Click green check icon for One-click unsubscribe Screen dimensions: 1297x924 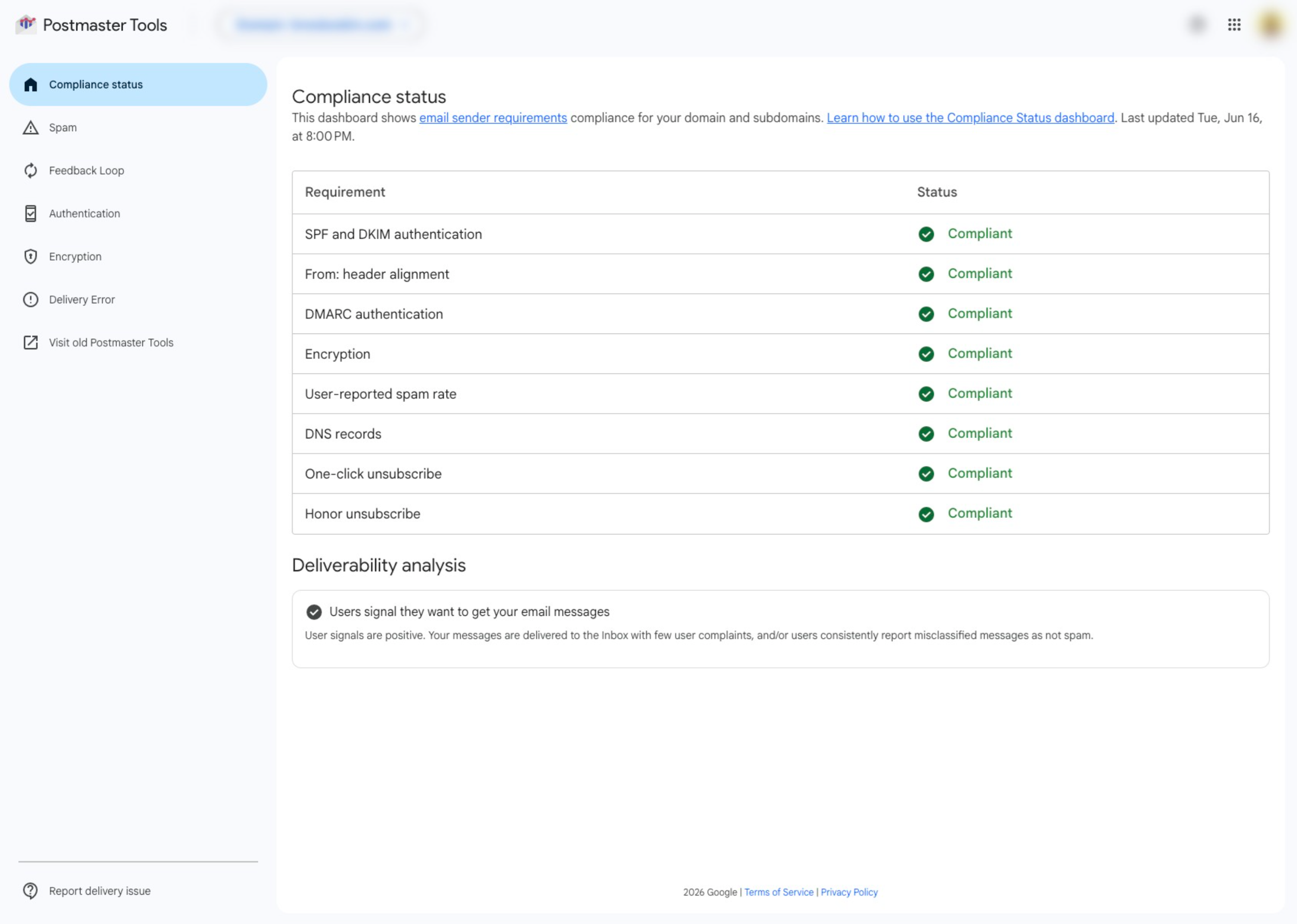tap(926, 474)
